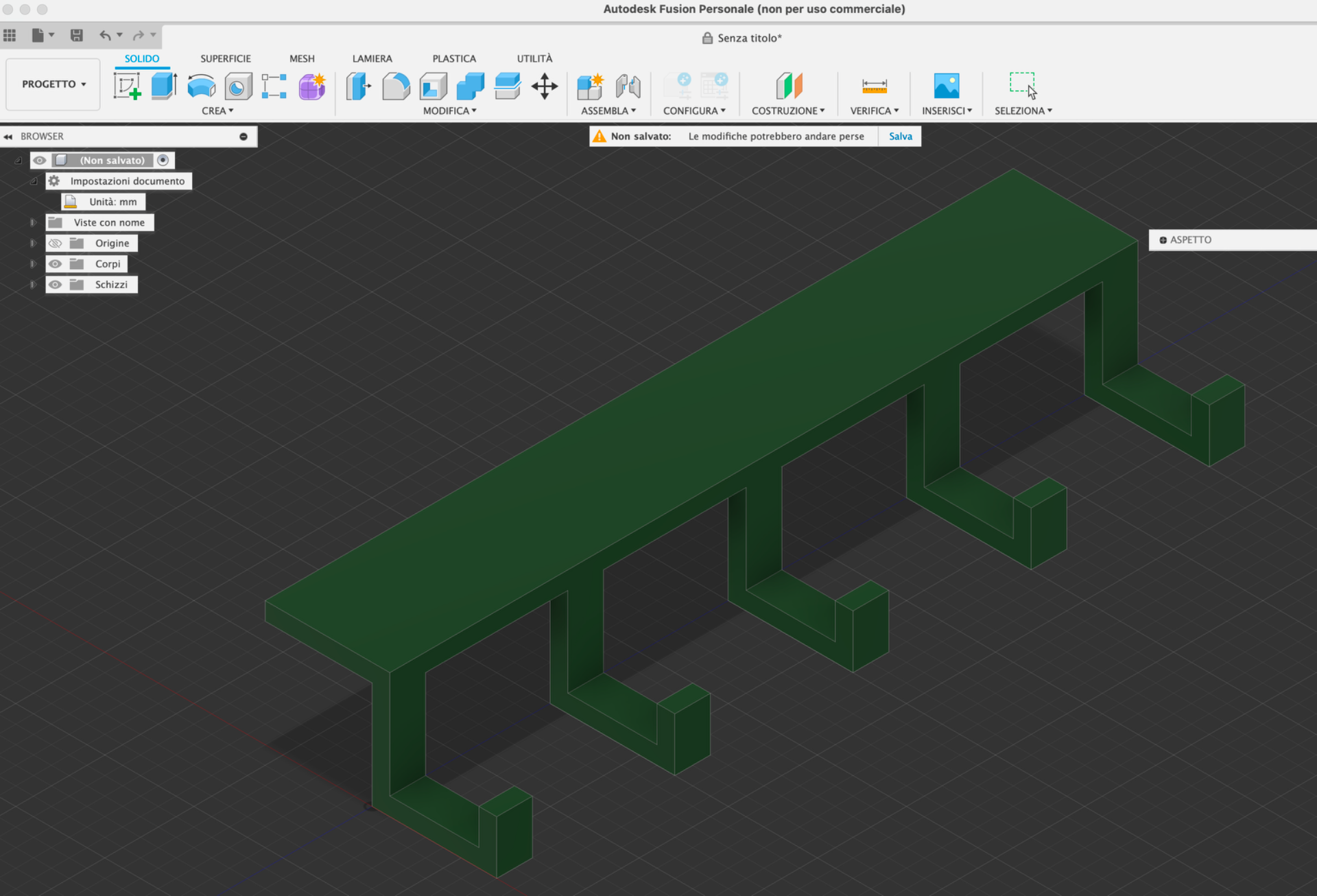Click the Extrude tool icon
Screen dimensions: 1317x896
coord(164,86)
